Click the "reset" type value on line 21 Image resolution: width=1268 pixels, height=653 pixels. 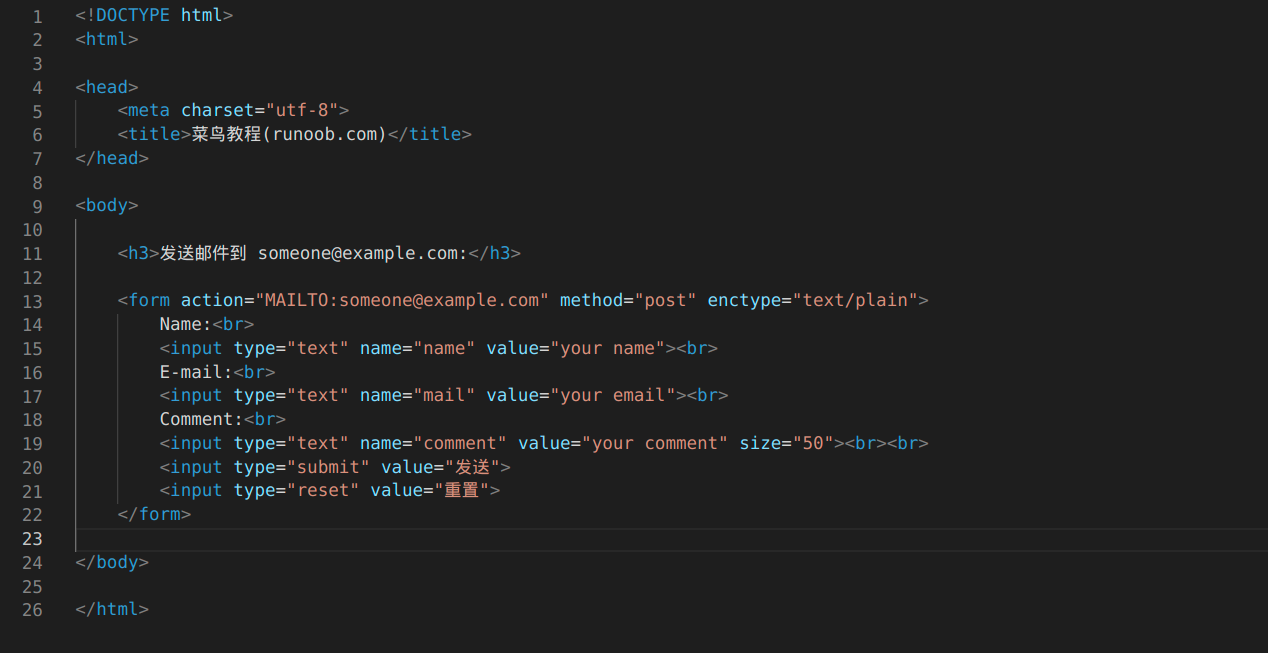click(x=323, y=490)
